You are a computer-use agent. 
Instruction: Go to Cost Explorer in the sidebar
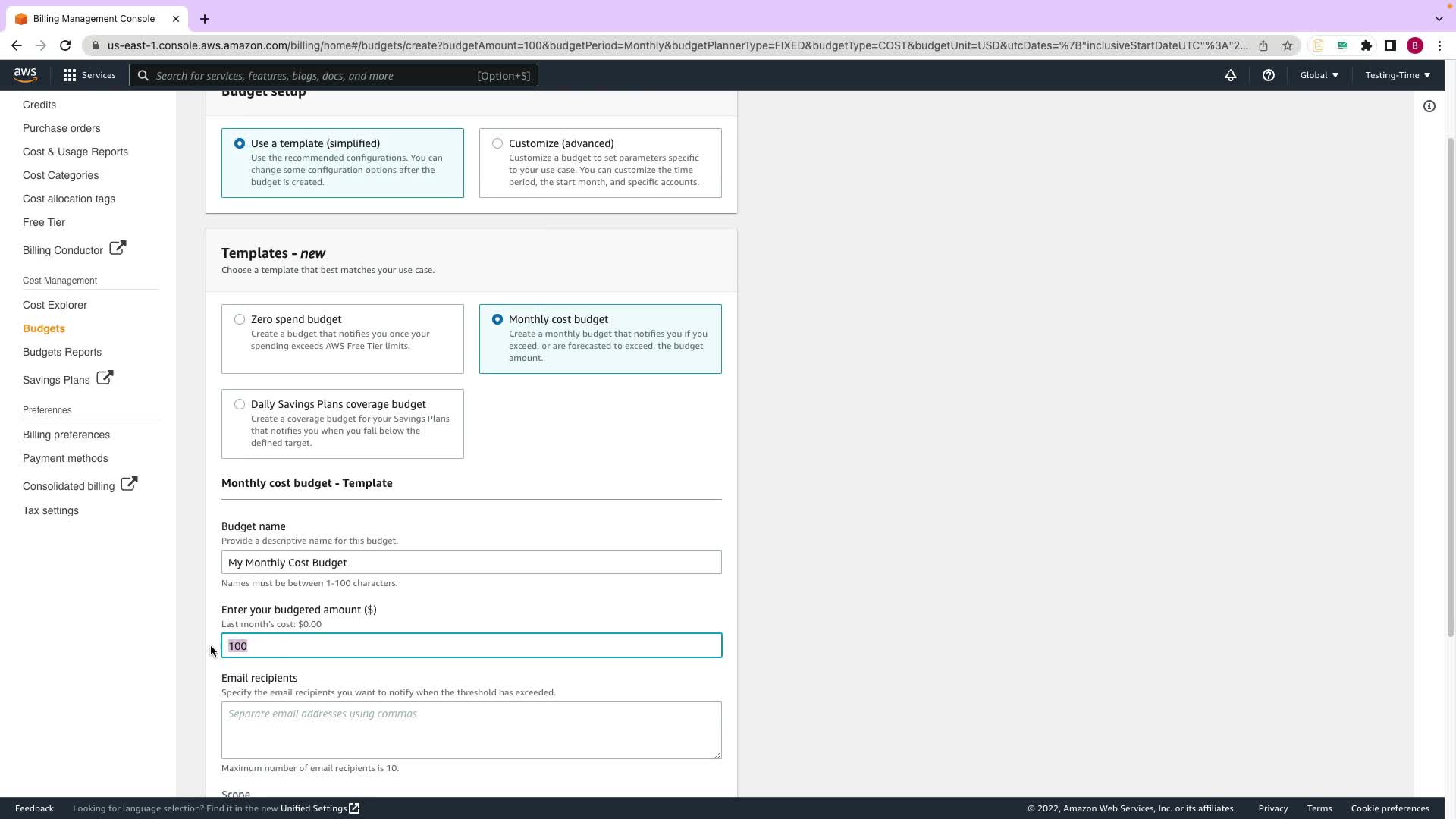(x=55, y=305)
